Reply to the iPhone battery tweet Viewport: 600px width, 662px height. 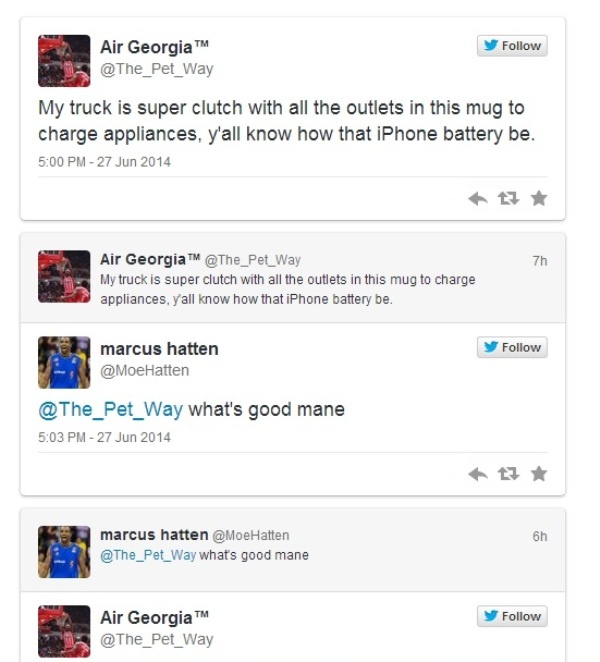[x=478, y=198]
